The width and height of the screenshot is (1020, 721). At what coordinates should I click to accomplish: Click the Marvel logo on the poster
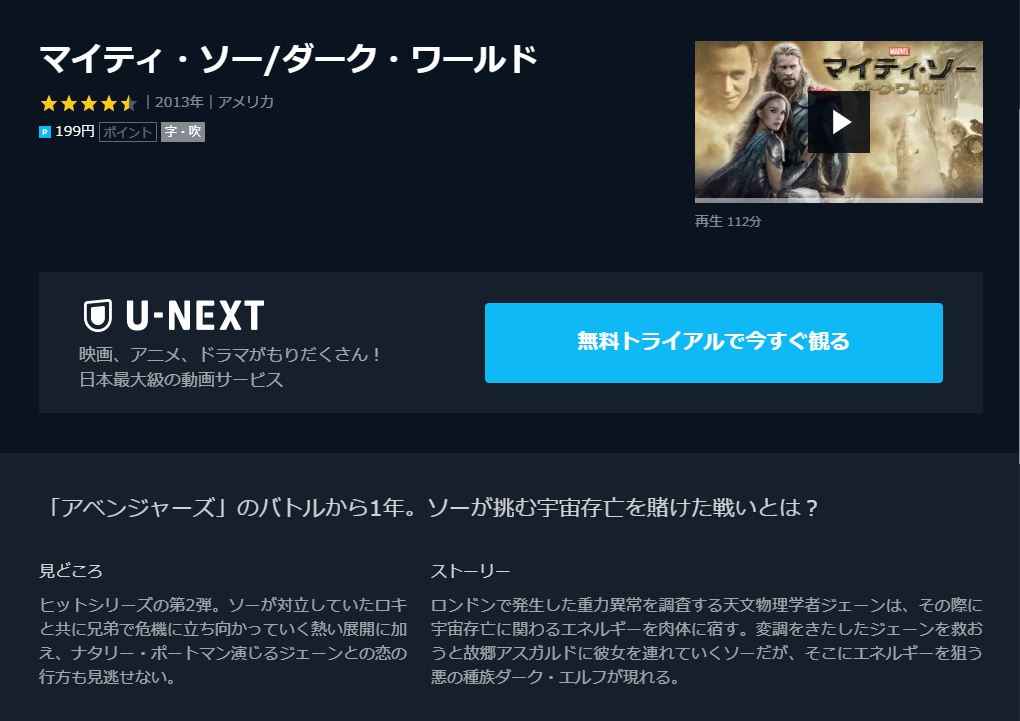click(x=899, y=51)
